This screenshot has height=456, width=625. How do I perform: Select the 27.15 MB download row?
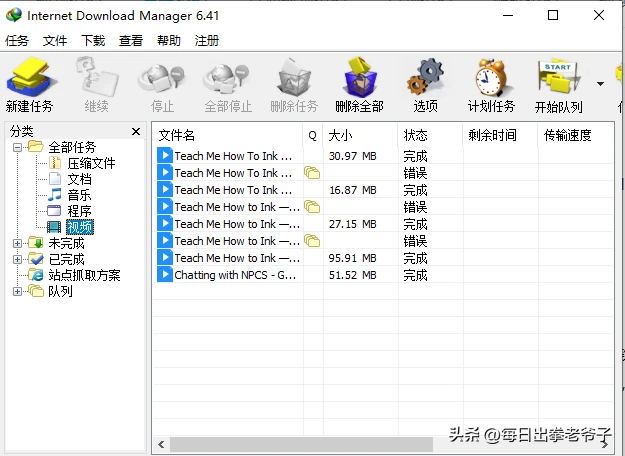pos(383,224)
